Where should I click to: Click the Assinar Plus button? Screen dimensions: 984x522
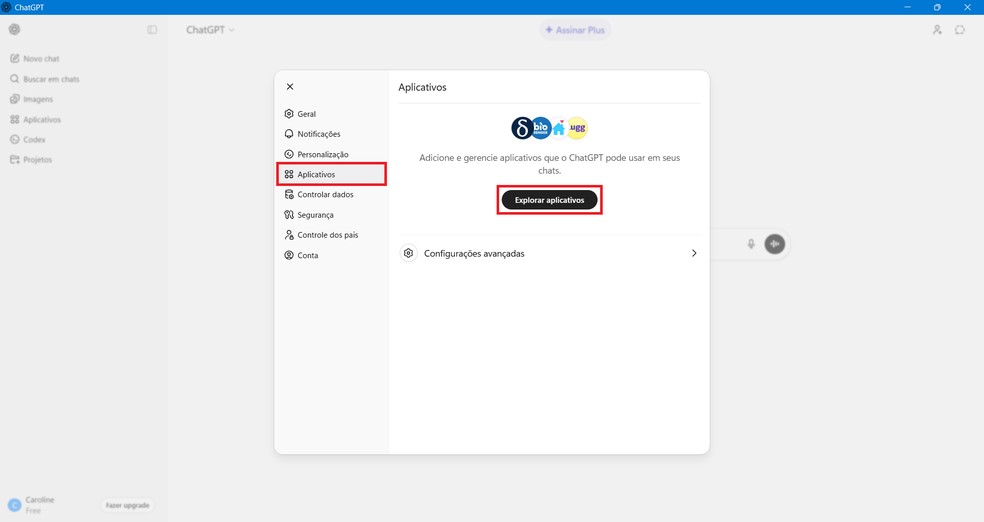[x=575, y=29]
